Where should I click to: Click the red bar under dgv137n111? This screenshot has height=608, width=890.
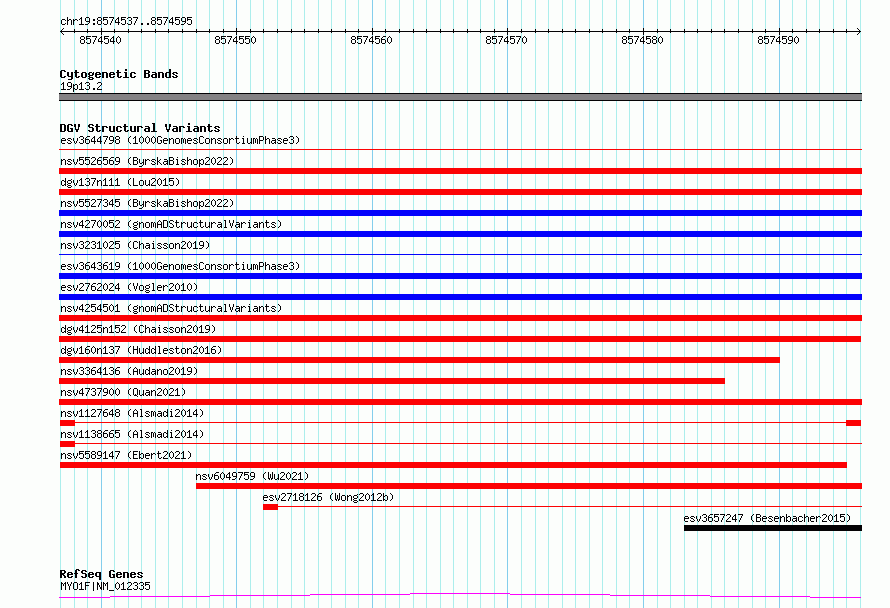pos(460,192)
